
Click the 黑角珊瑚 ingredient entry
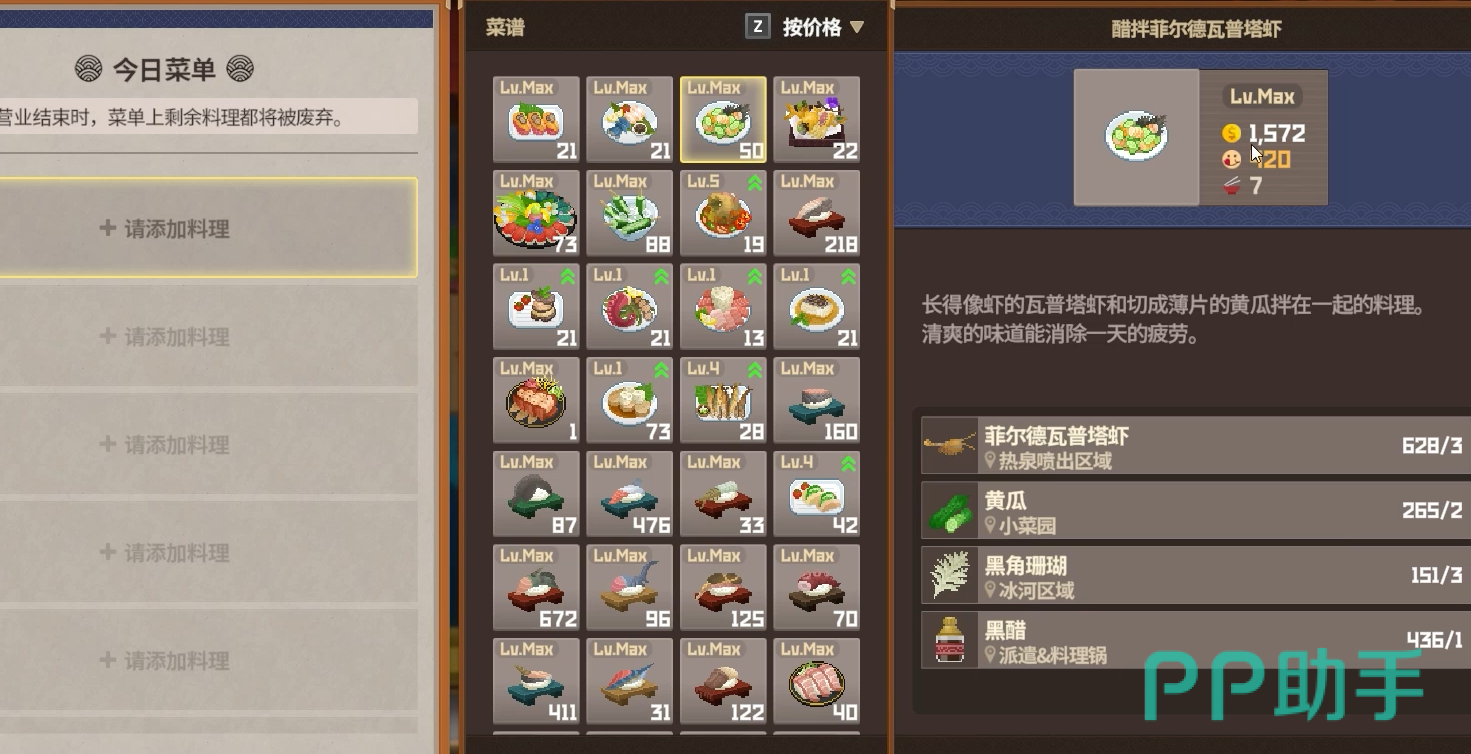click(x=1195, y=575)
